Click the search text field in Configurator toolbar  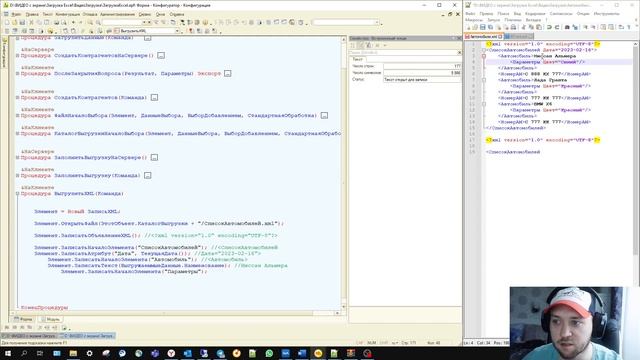122,22
